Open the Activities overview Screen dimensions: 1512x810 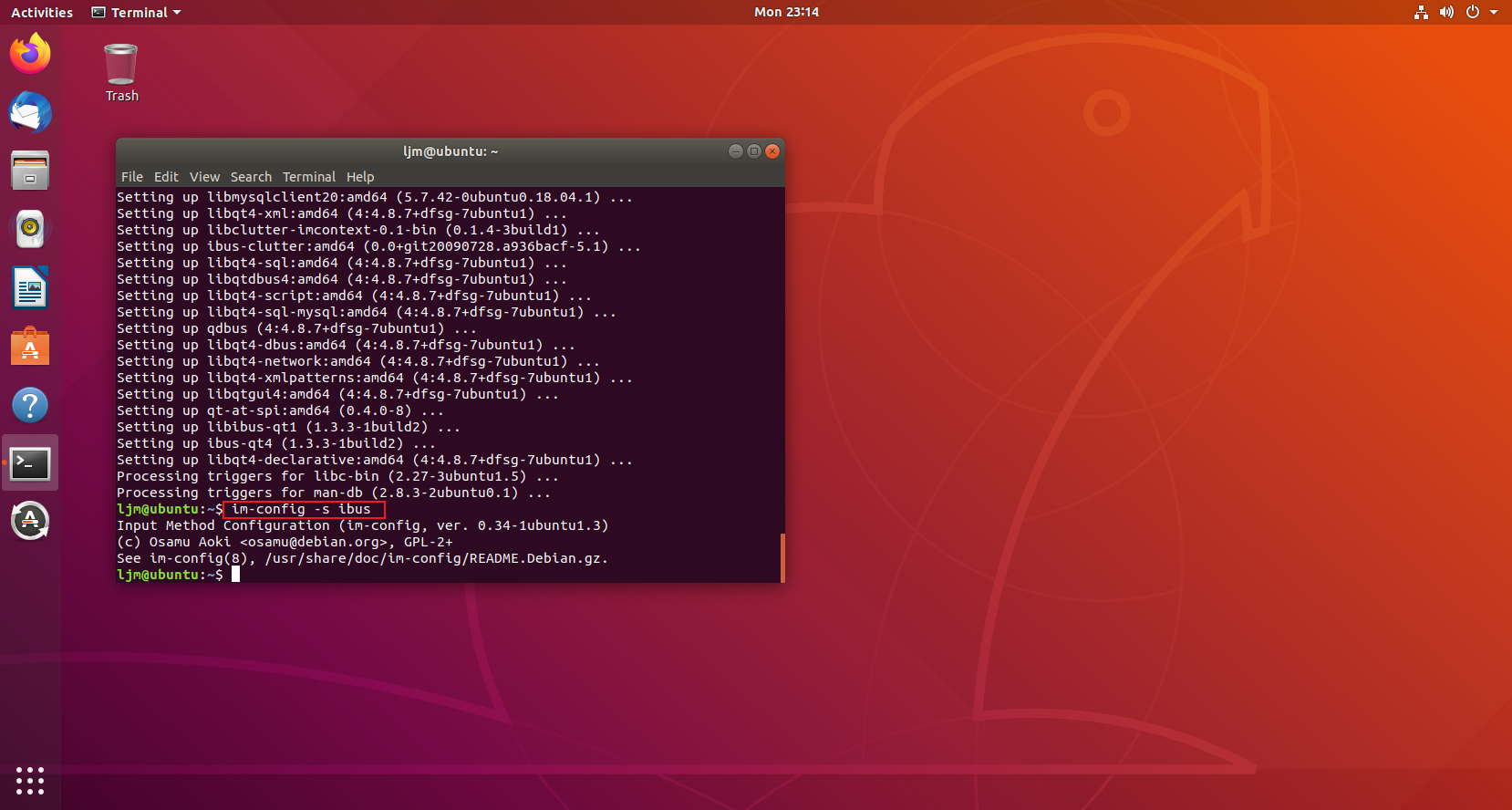(x=42, y=12)
